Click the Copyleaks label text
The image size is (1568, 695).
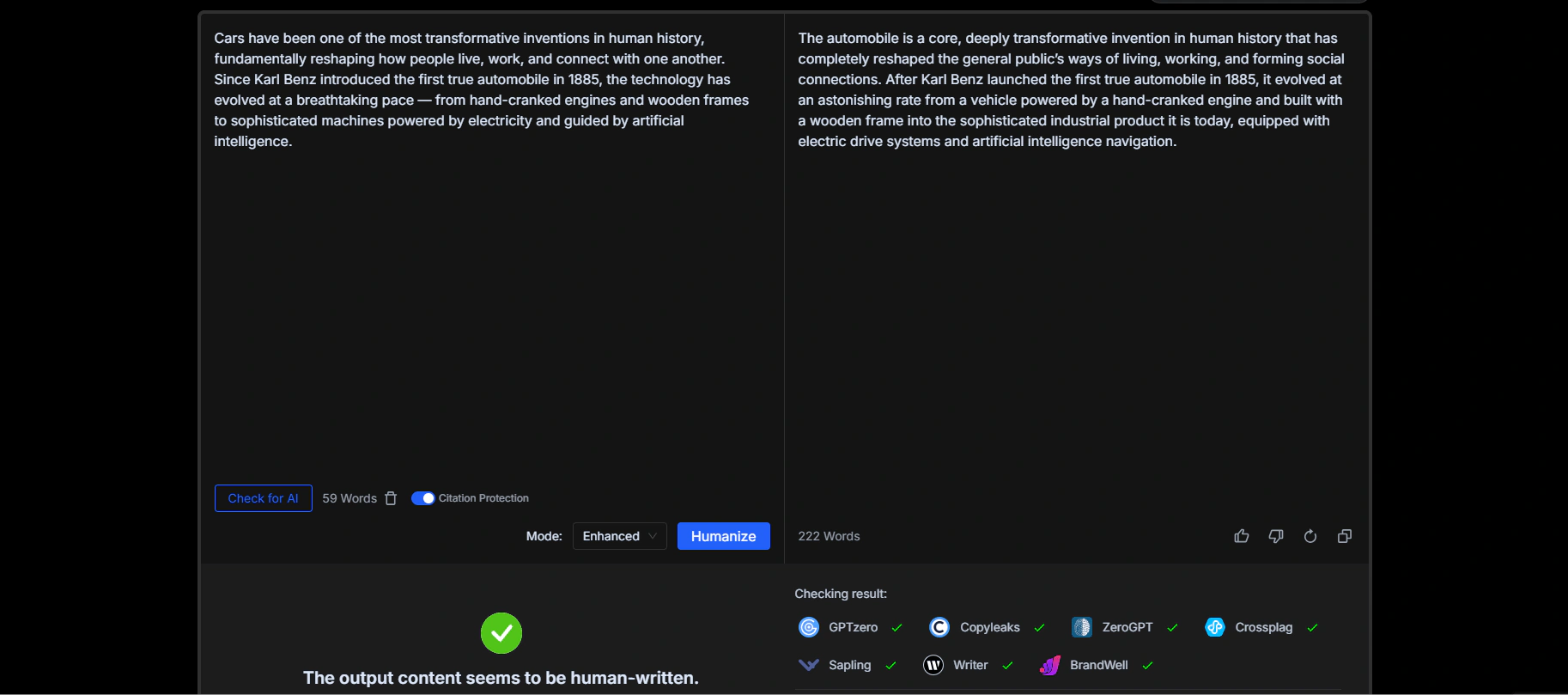pos(990,627)
